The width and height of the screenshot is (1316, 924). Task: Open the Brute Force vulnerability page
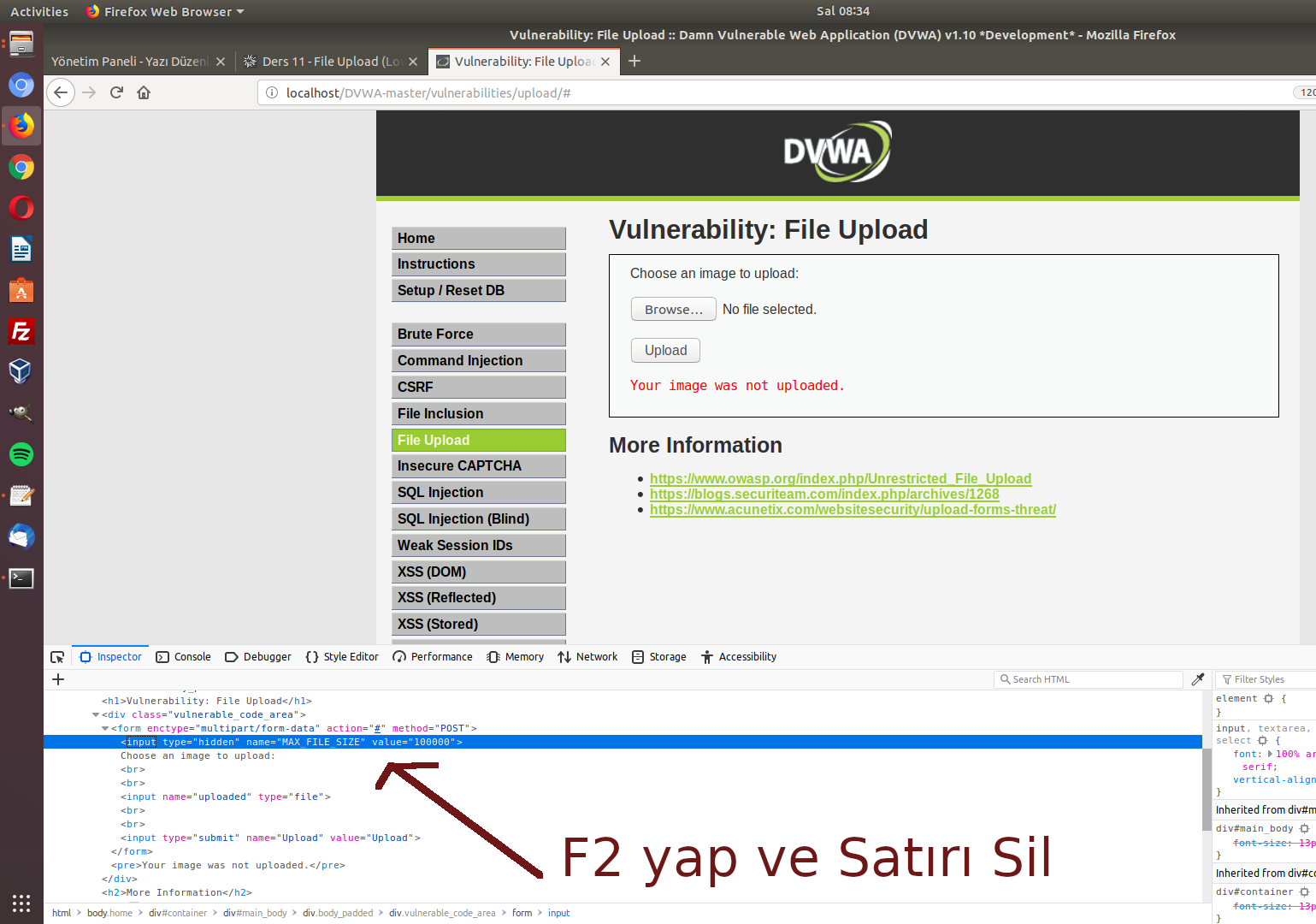[479, 334]
